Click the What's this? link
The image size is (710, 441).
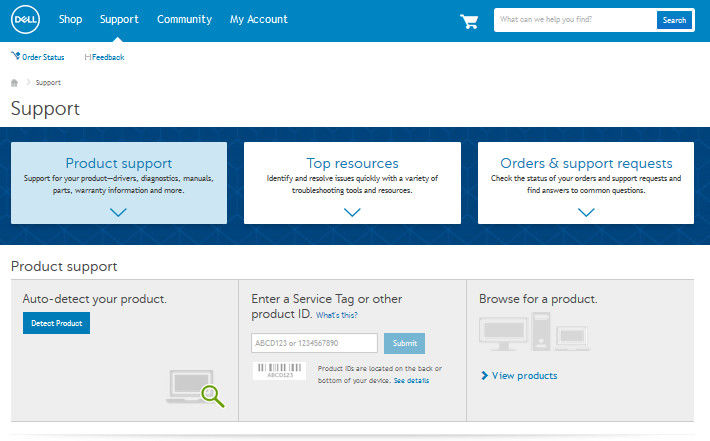336,315
